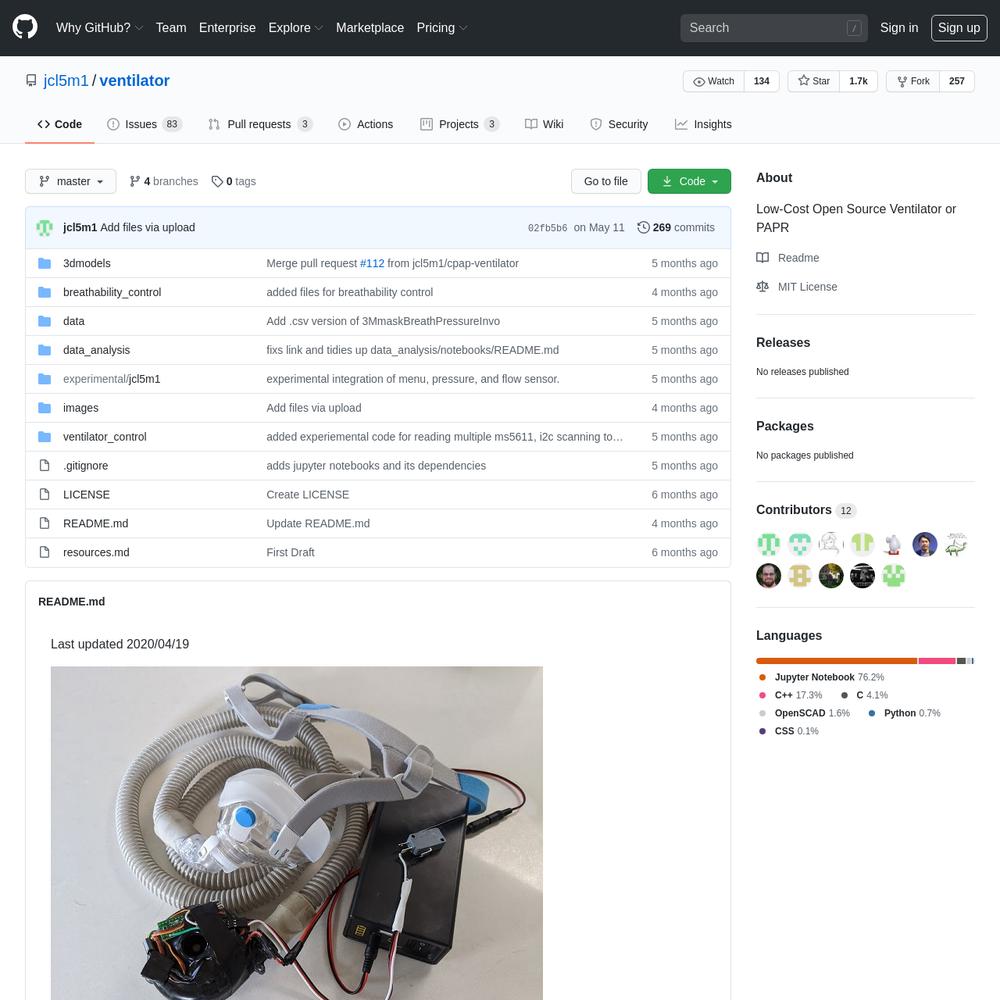The width and height of the screenshot is (1000, 1000).
Task: Click the commit history clock icon
Action: (x=643, y=227)
